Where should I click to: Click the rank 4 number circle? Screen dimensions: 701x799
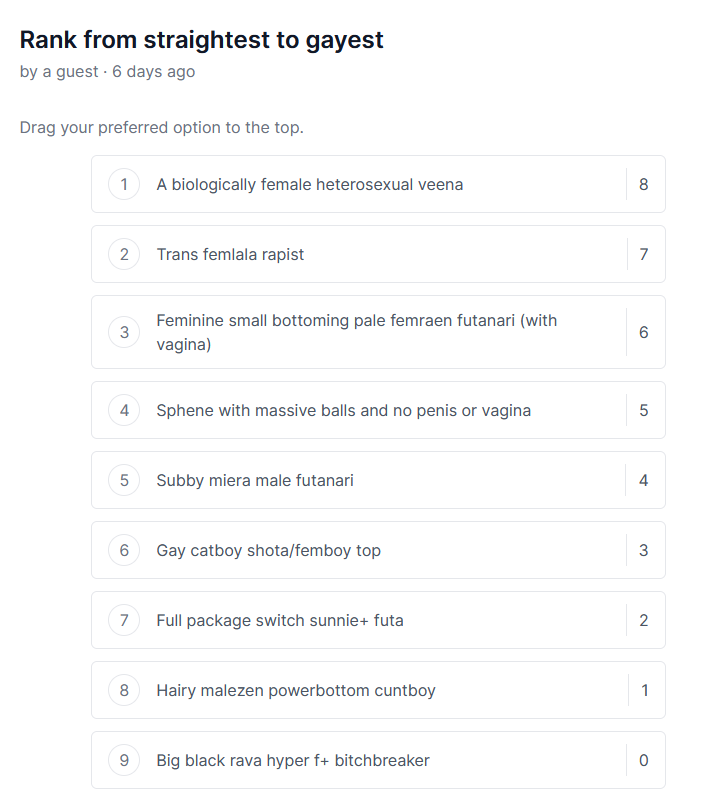[x=124, y=410]
